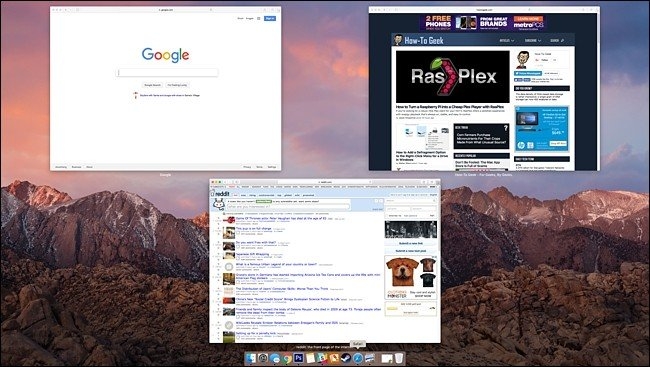Click reddit's Submit a new link button
The image size is (650, 367).
[x=411, y=243]
